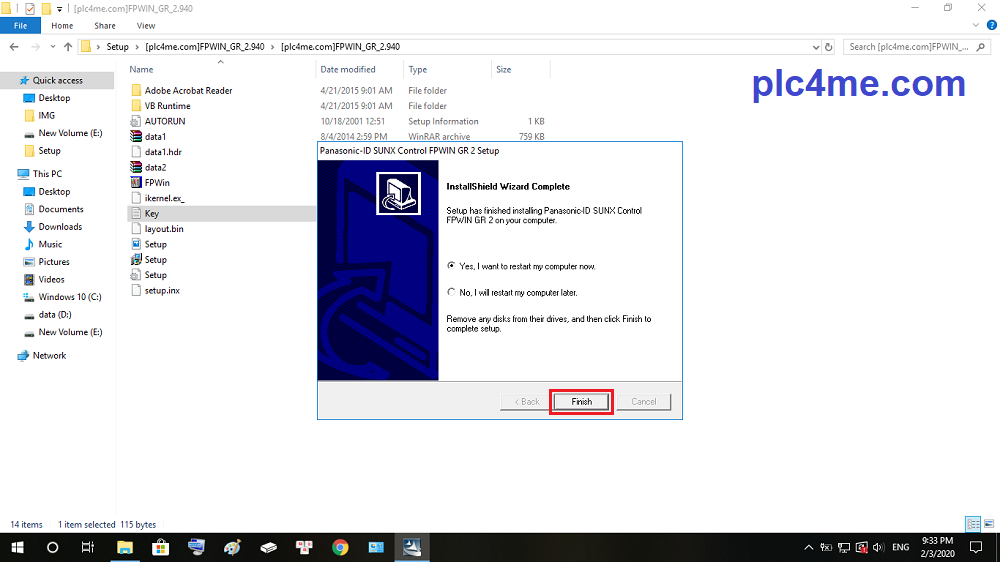This screenshot has height=562, width=1000.
Task: Select data1 WinRAR archive
Action: point(155,137)
